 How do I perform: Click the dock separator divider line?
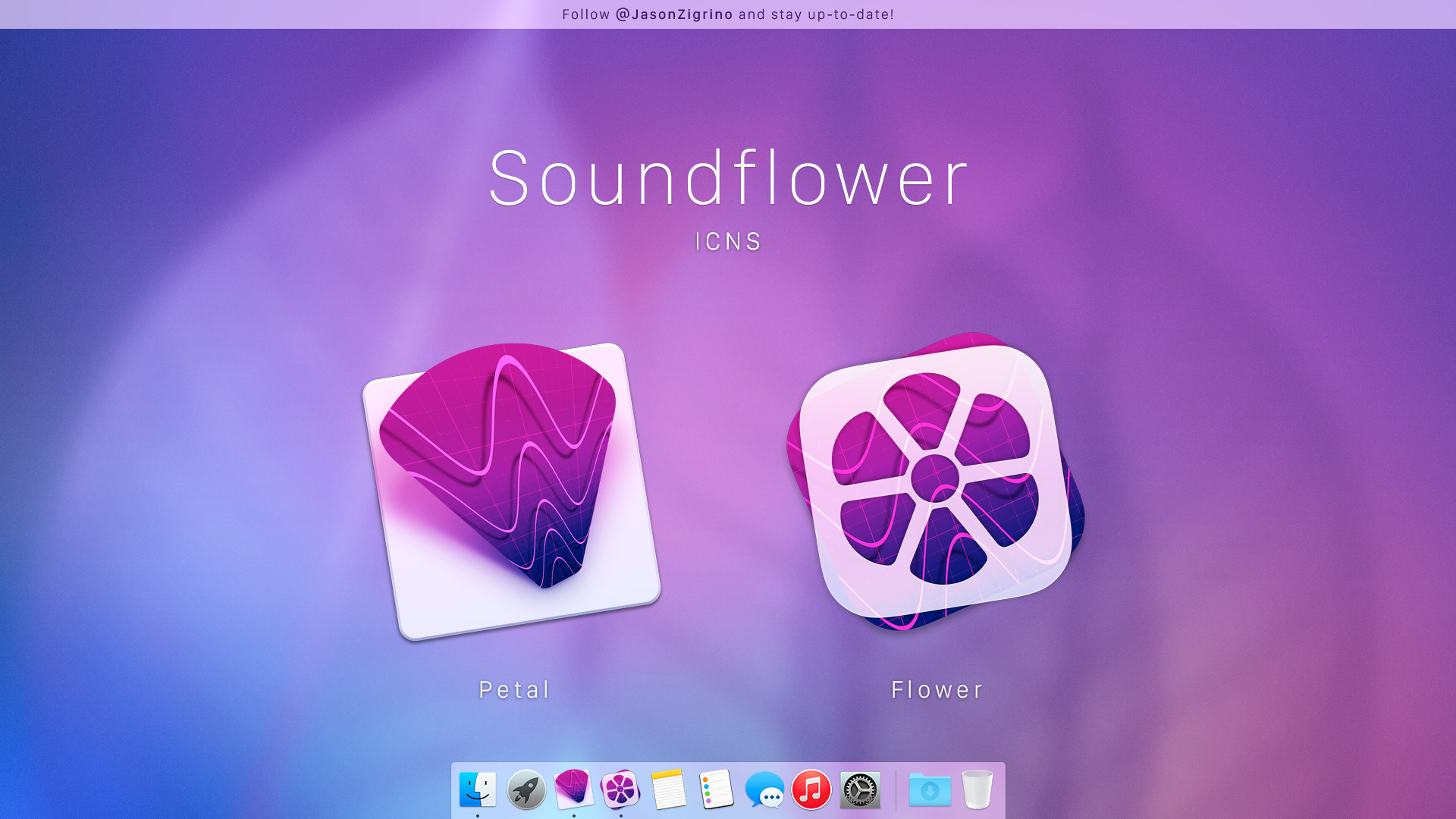[x=896, y=790]
